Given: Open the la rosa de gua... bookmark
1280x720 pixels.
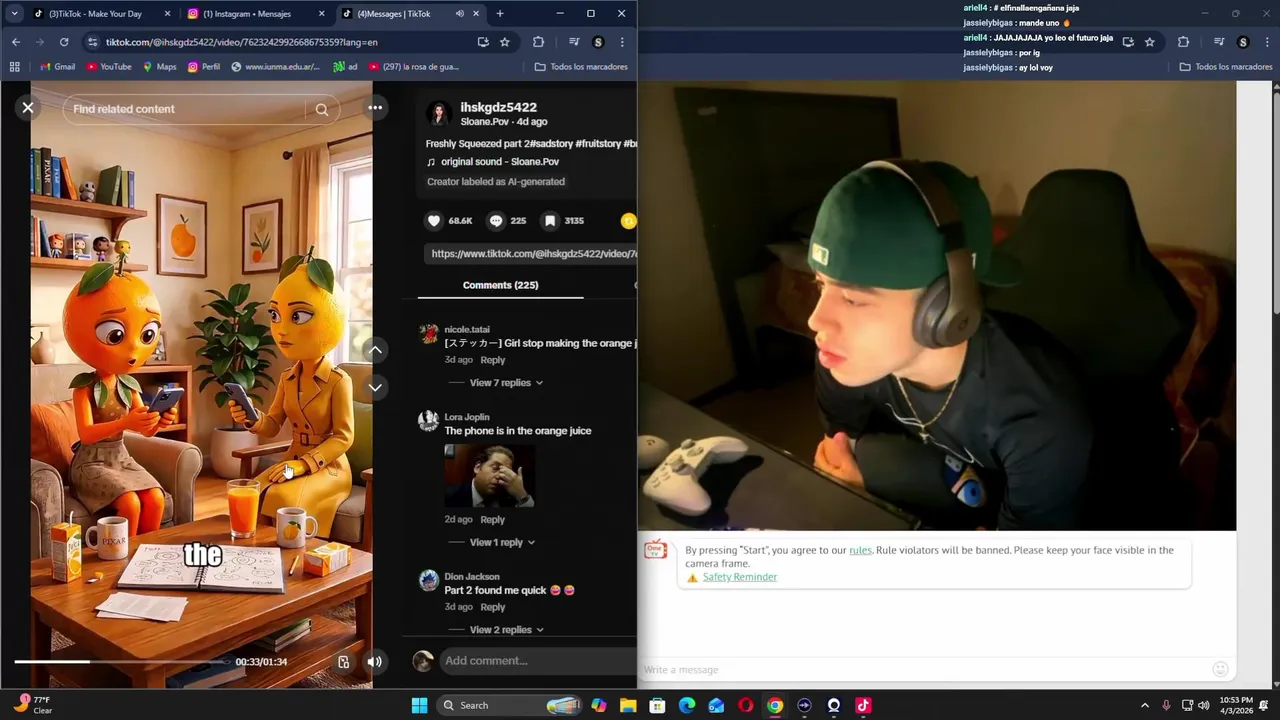Looking at the screenshot, I should [413, 67].
